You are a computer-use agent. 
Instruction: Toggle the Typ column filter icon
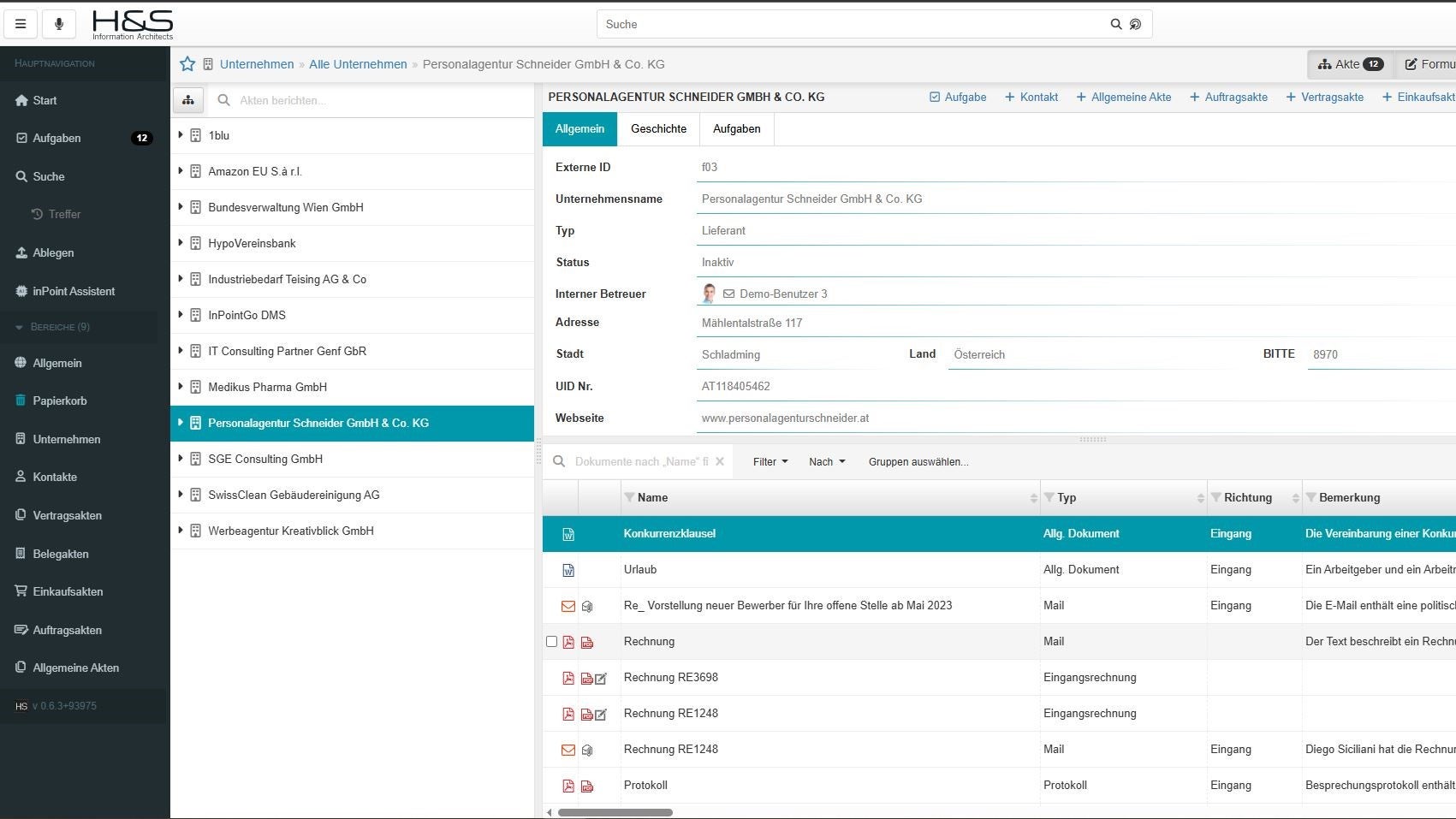click(x=1049, y=497)
